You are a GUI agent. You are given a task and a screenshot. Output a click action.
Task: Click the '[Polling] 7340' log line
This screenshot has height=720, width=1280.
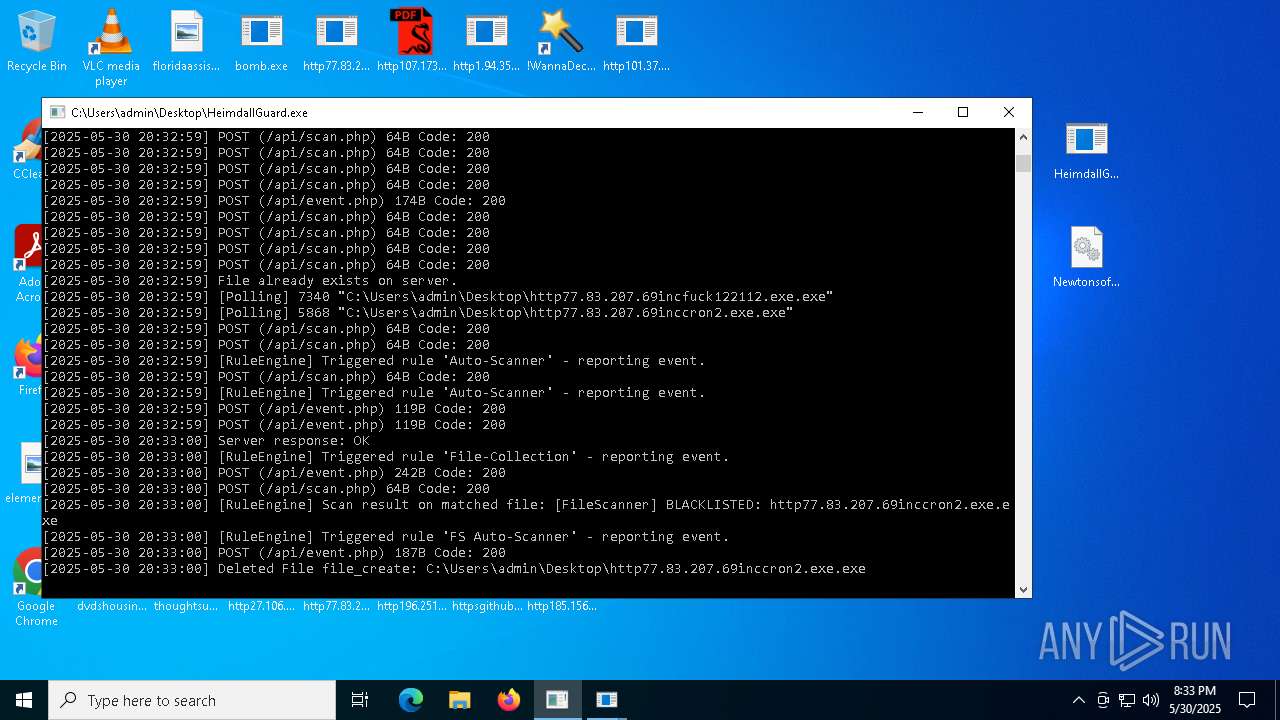coord(438,297)
